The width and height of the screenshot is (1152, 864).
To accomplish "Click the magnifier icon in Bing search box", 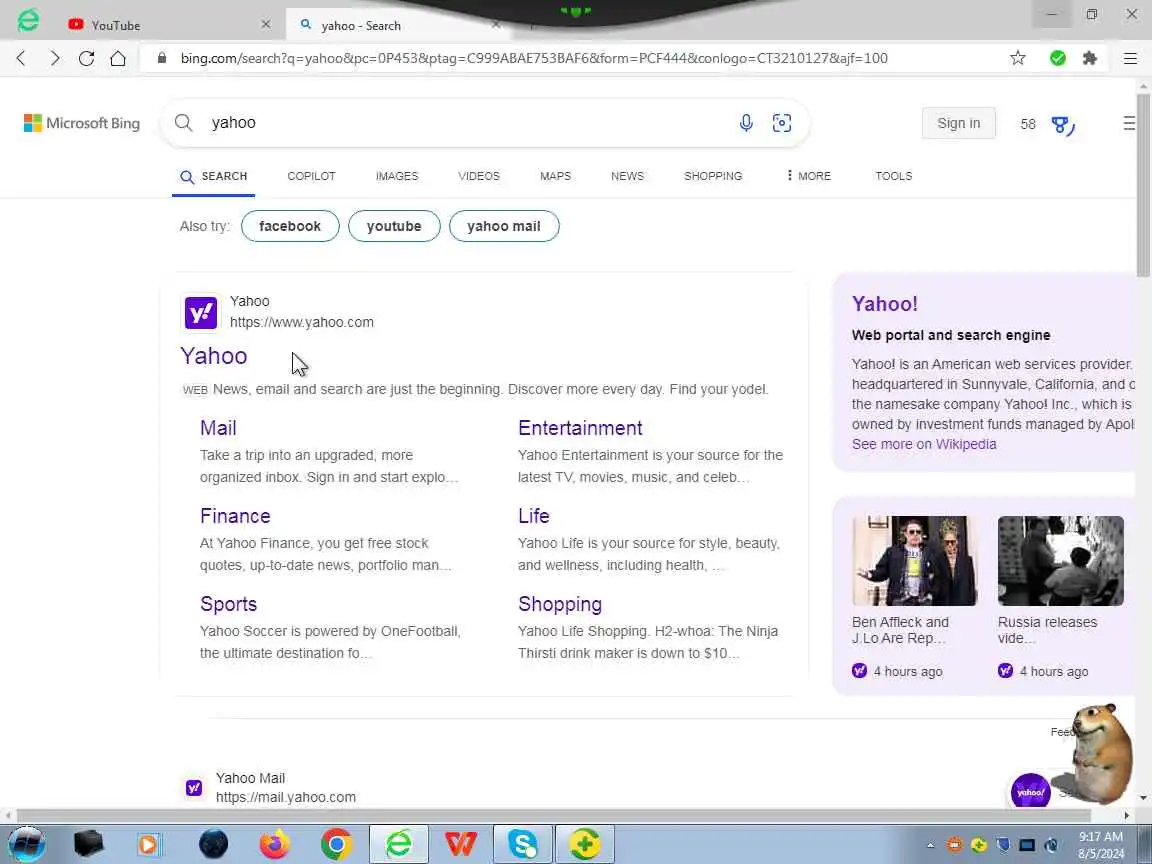I will [184, 123].
